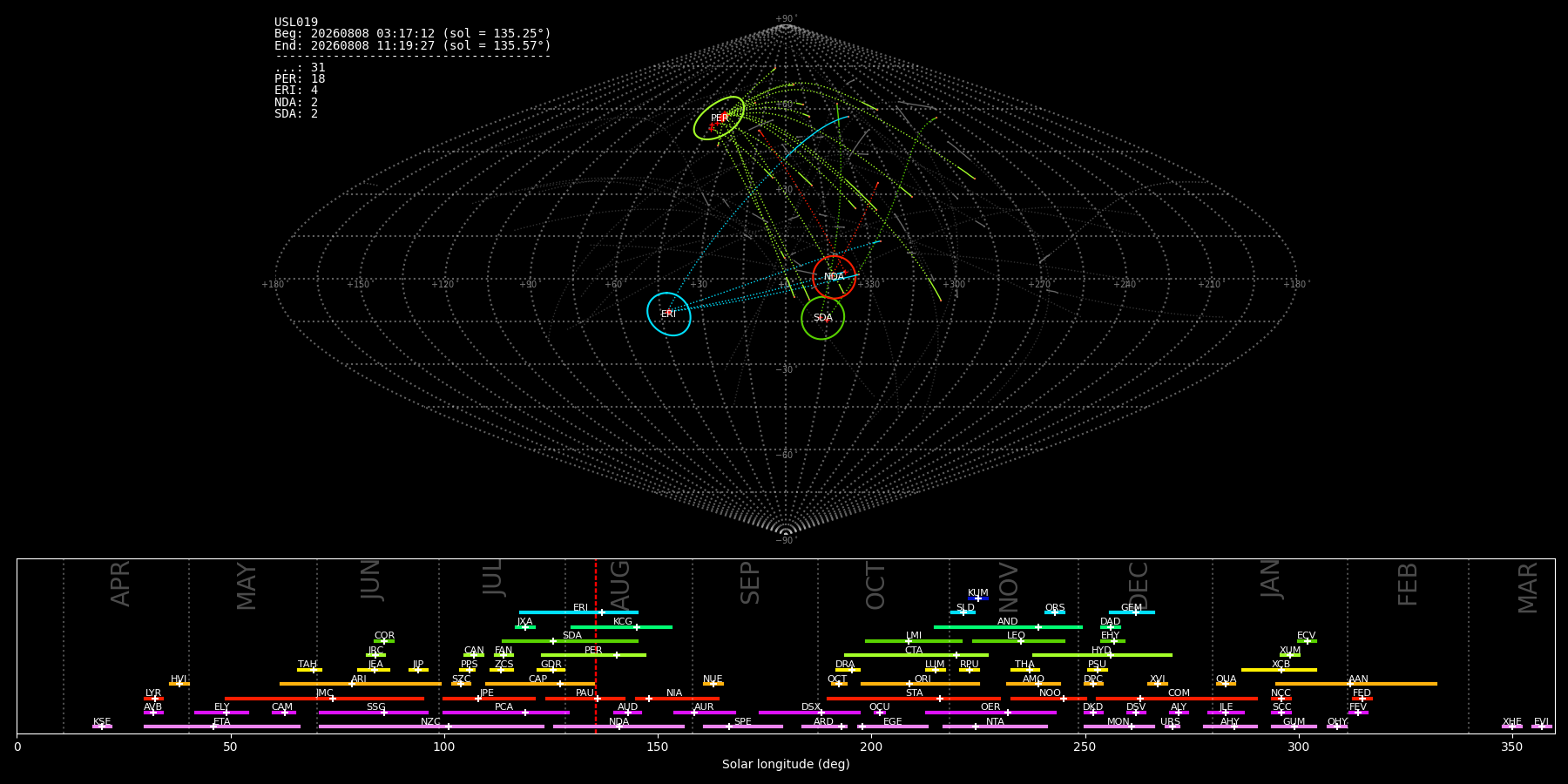
Task: Click the ORS shower label in timeline
Action: 1055,608
